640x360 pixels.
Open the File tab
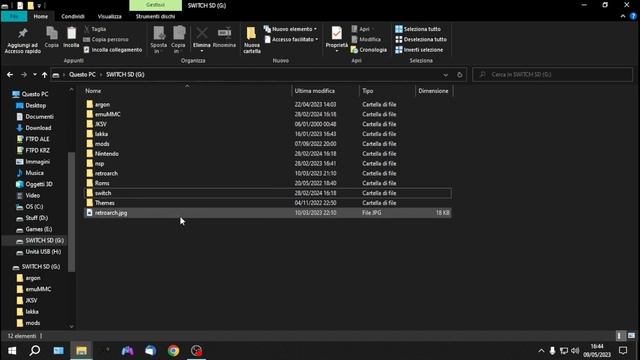tap(14, 16)
